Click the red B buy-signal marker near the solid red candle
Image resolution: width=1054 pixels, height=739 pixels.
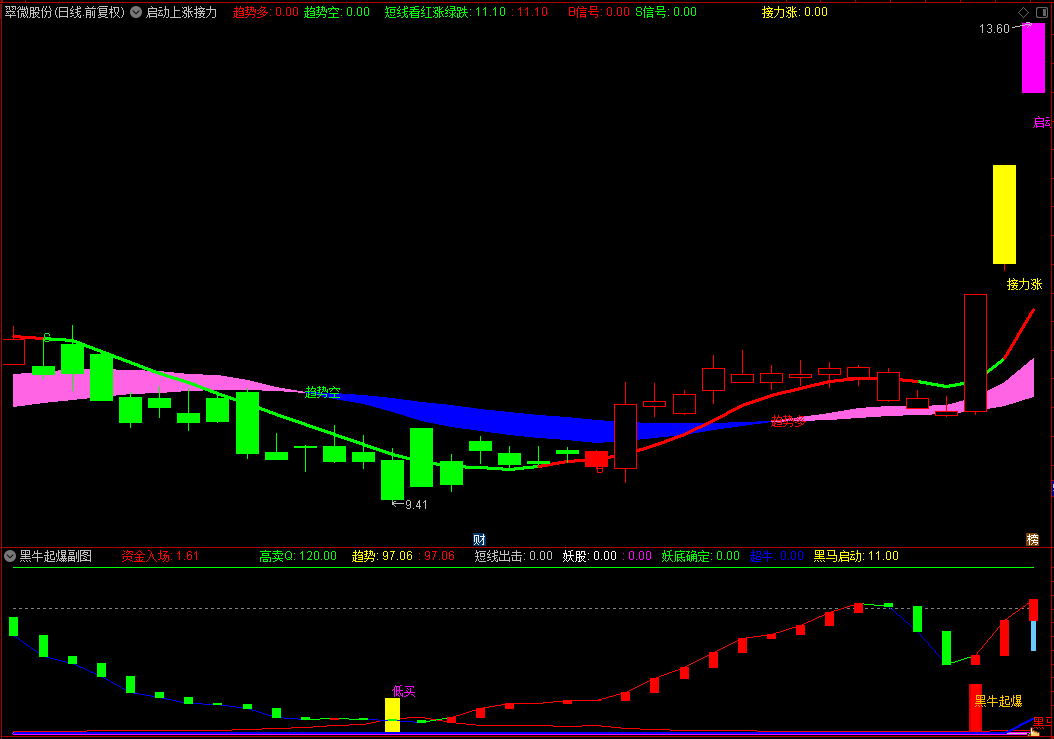600,469
